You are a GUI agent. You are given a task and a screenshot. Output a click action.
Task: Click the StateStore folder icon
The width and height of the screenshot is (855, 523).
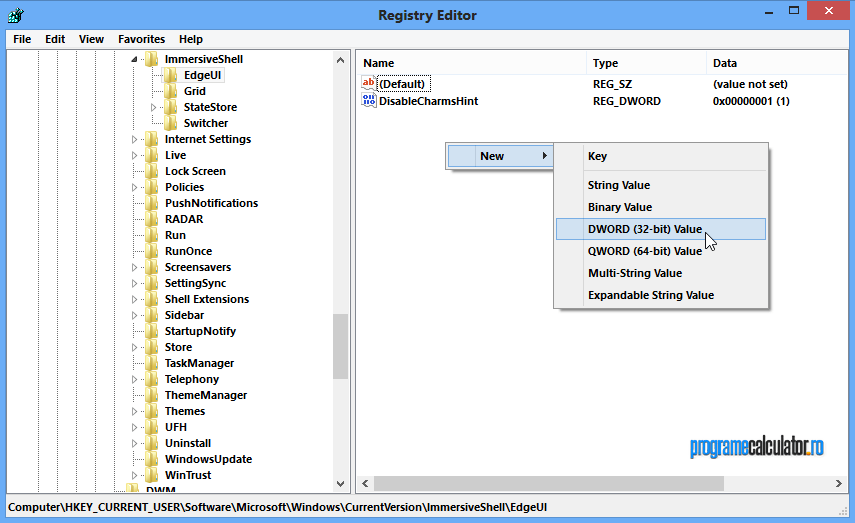click(x=171, y=107)
